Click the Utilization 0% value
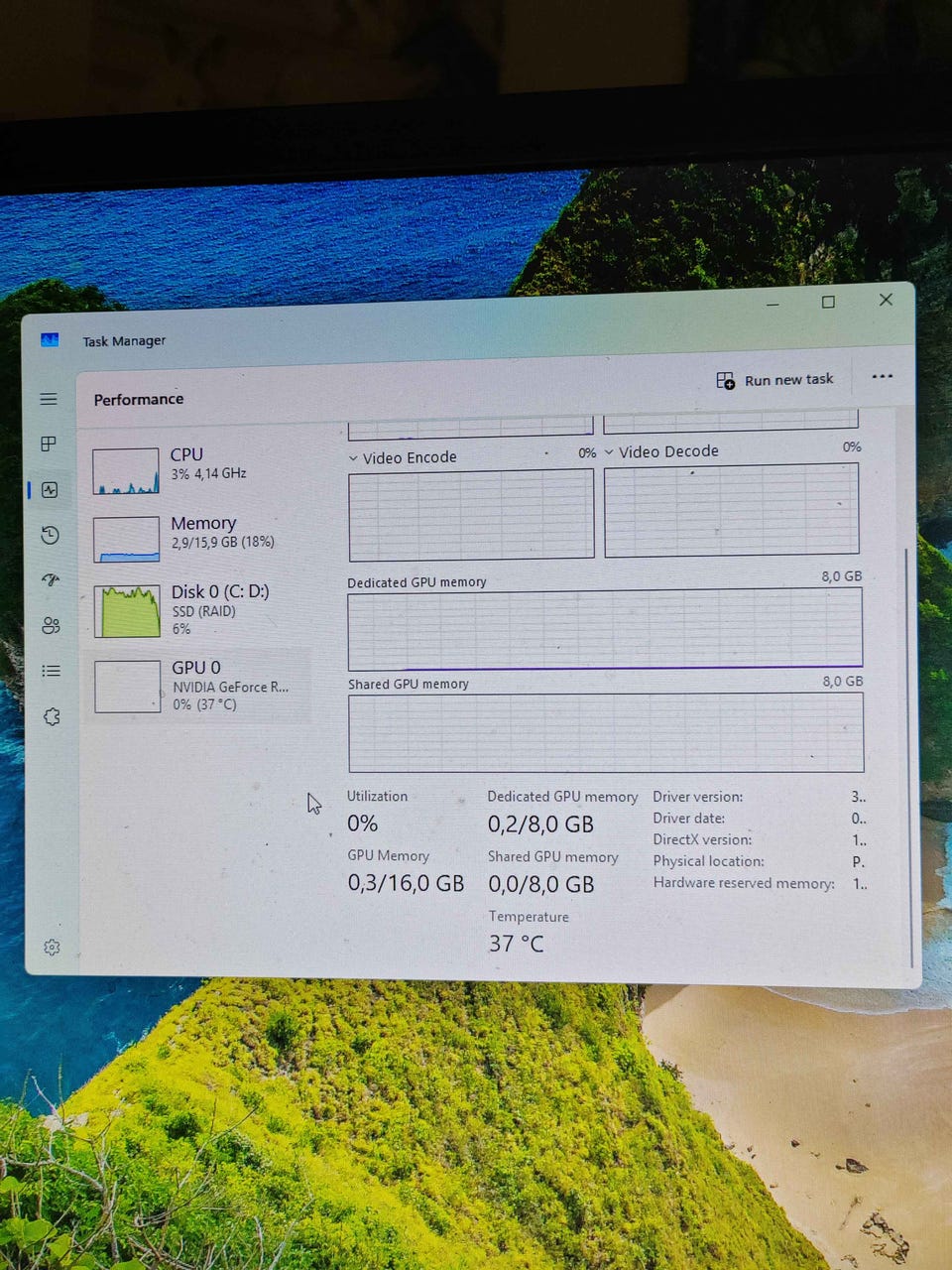Viewport: 952px width, 1270px height. pos(363,824)
